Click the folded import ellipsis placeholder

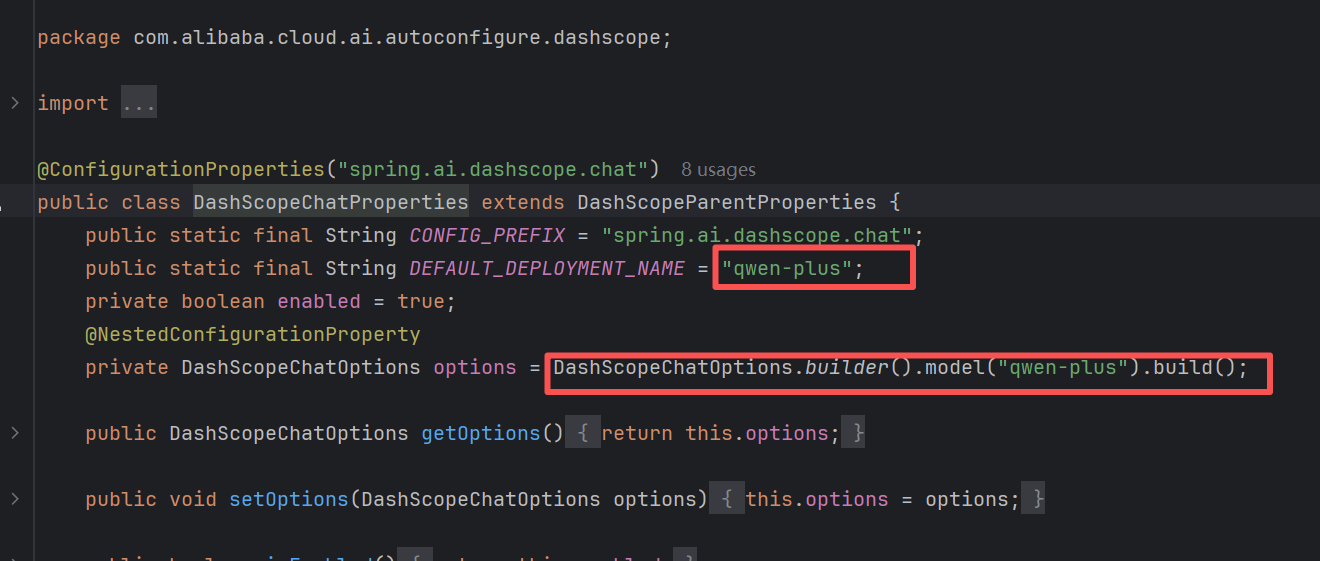pyautogui.click(x=139, y=104)
